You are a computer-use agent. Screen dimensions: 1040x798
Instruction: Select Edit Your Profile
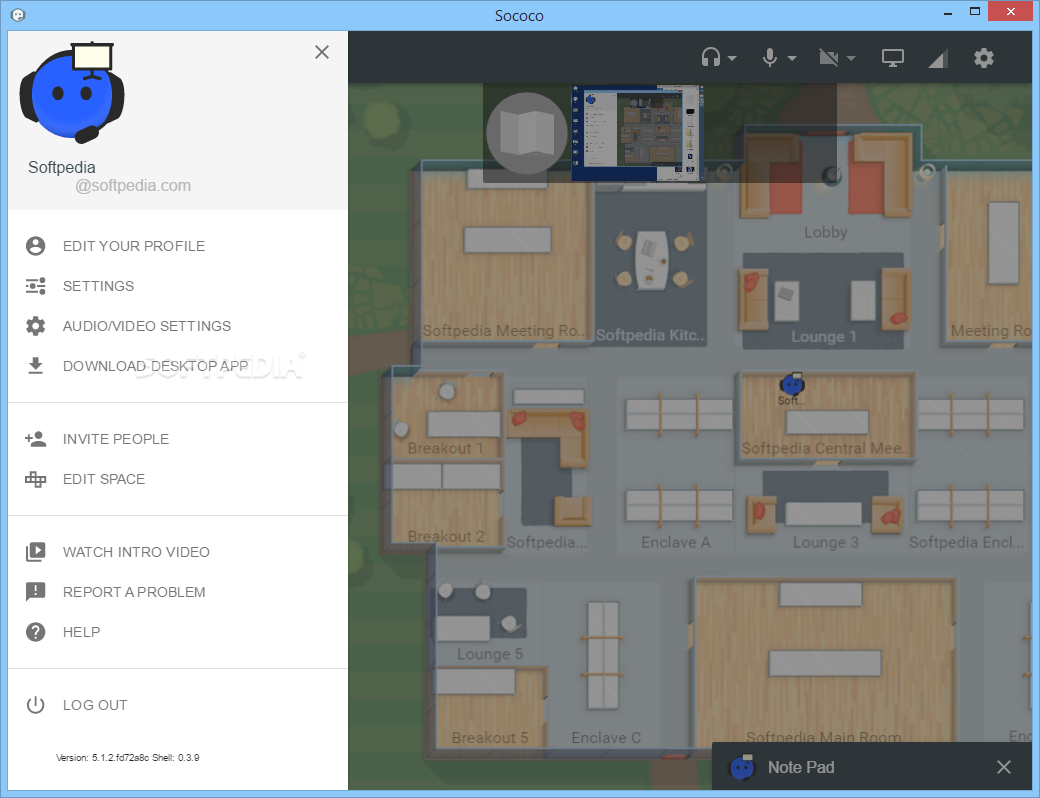[133, 246]
